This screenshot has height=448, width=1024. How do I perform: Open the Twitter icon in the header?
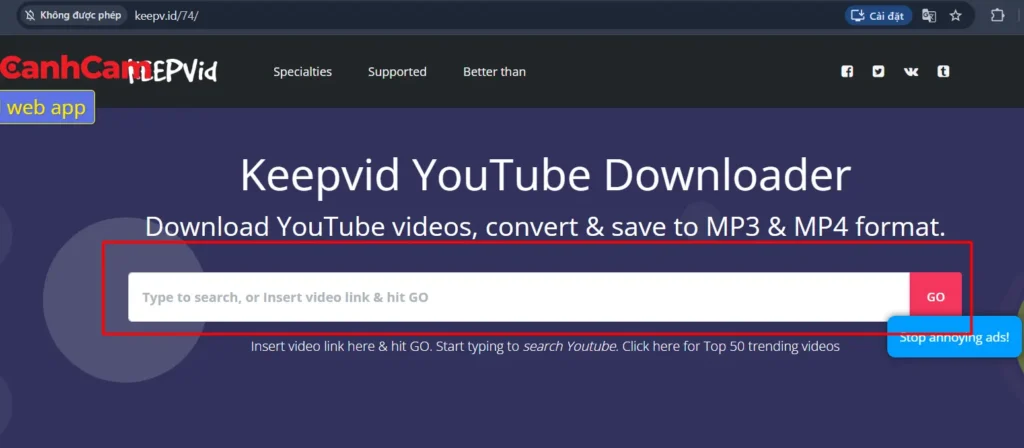(878, 72)
